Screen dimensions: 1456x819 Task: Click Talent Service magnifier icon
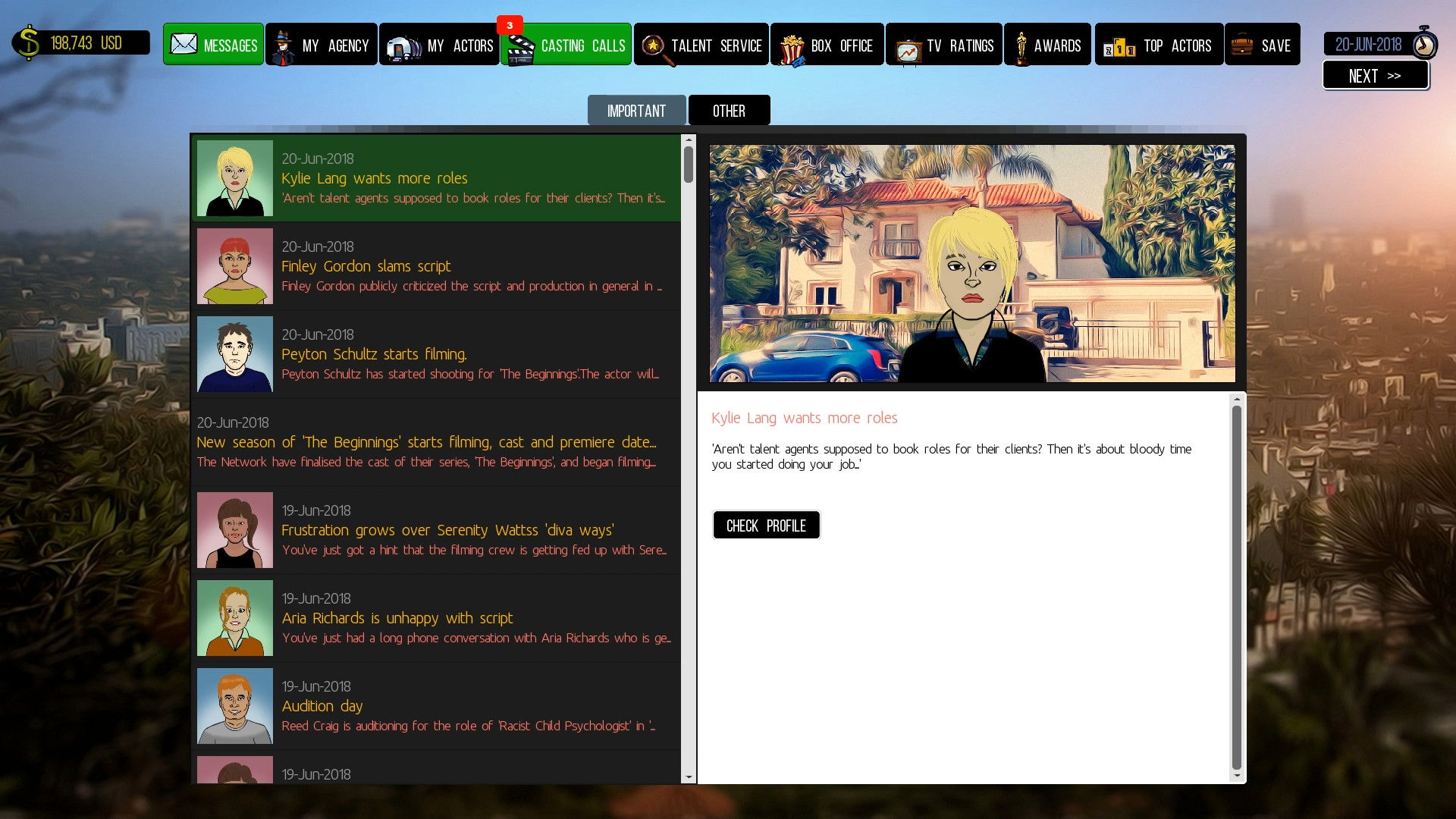point(654,48)
